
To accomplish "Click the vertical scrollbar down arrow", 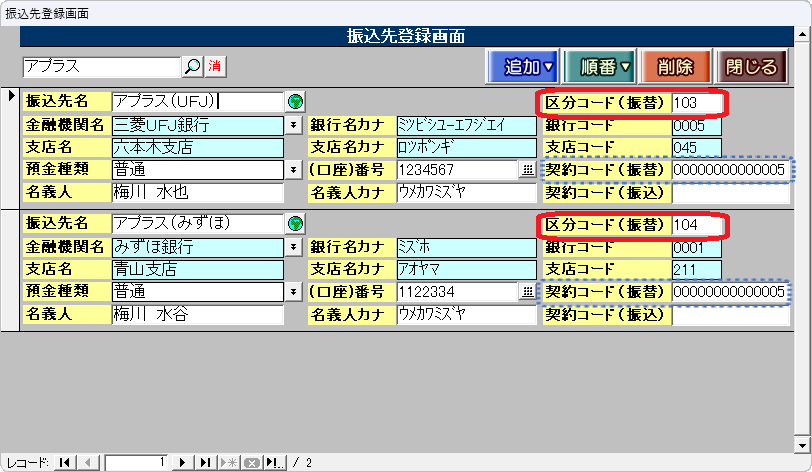I will tap(802, 444).
